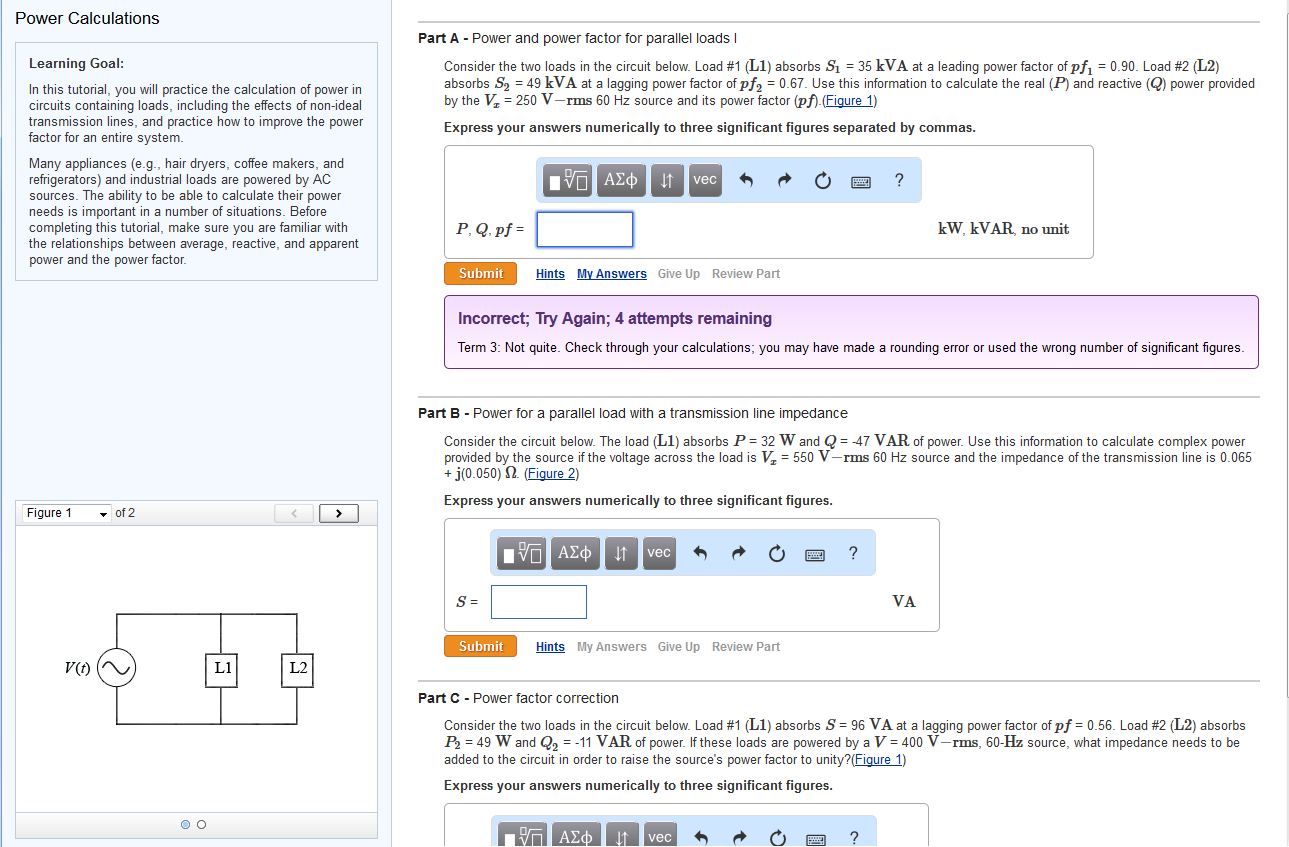Open help question mark in Part C toolbar

[853, 838]
